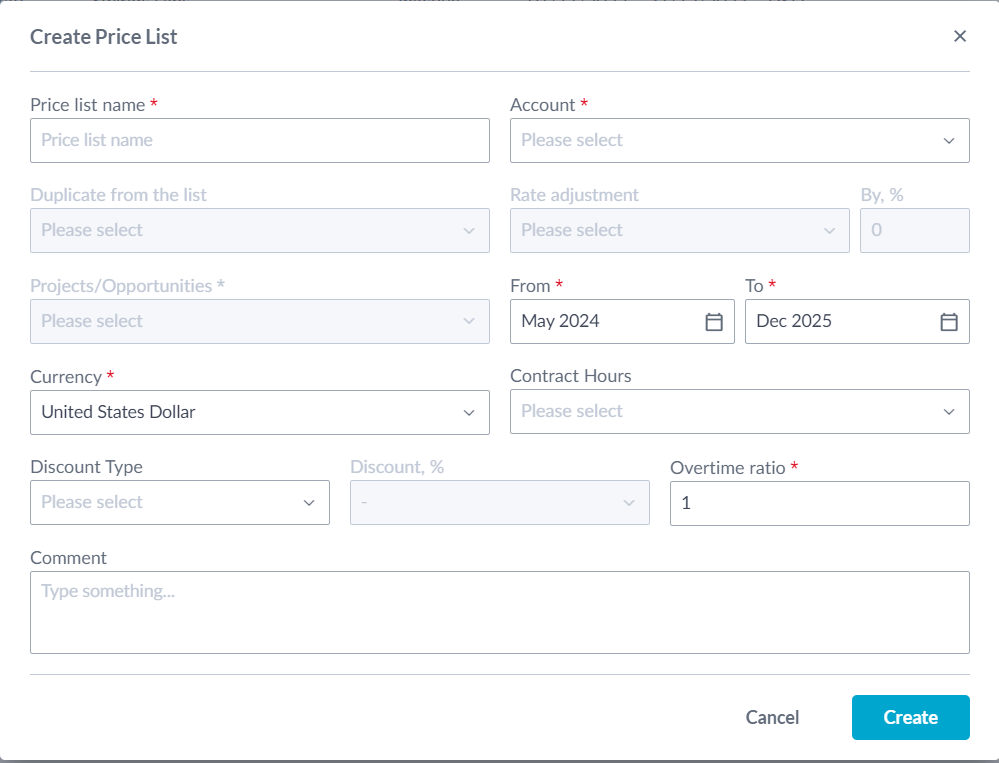
Task: Click the Currency dropdown chevron
Action: pyautogui.click(x=469, y=412)
